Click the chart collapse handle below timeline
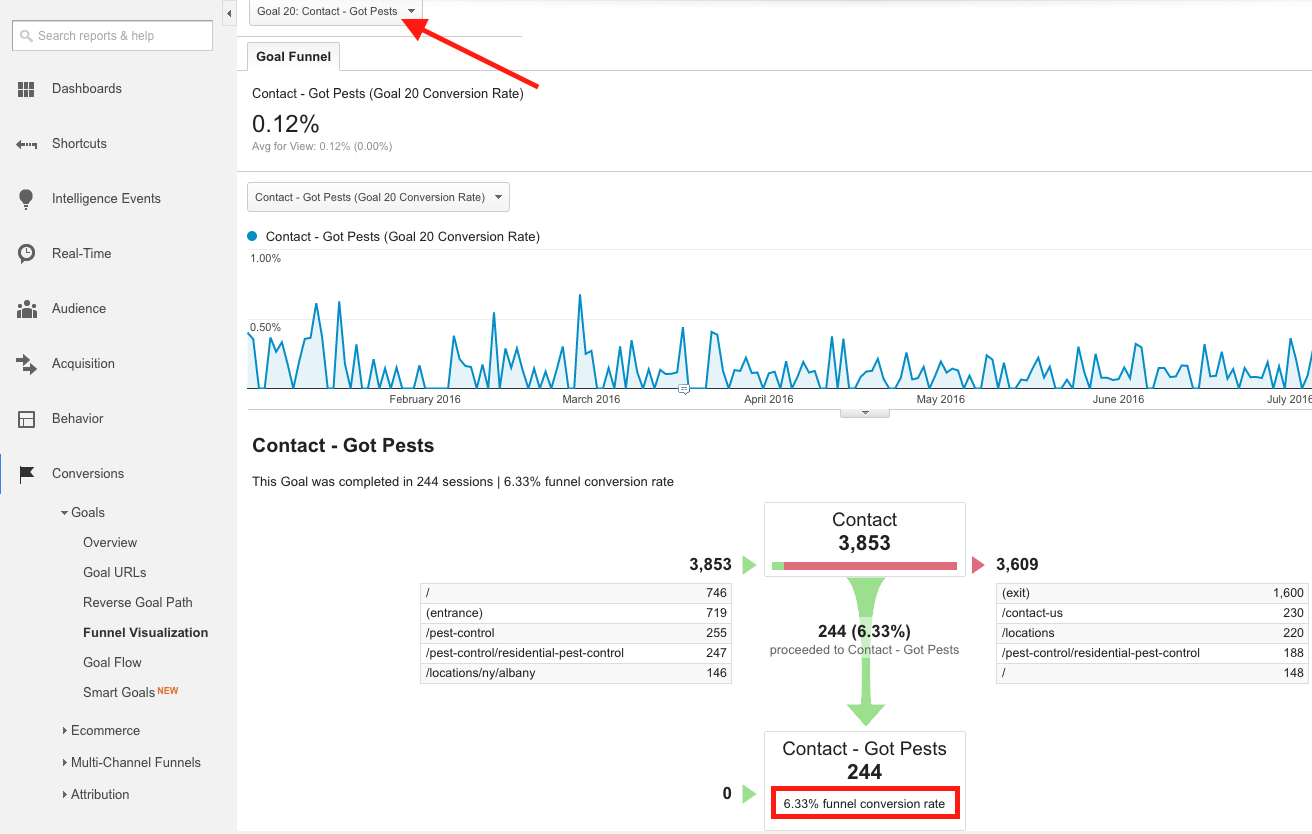The height and width of the screenshot is (834, 1312). tap(865, 412)
